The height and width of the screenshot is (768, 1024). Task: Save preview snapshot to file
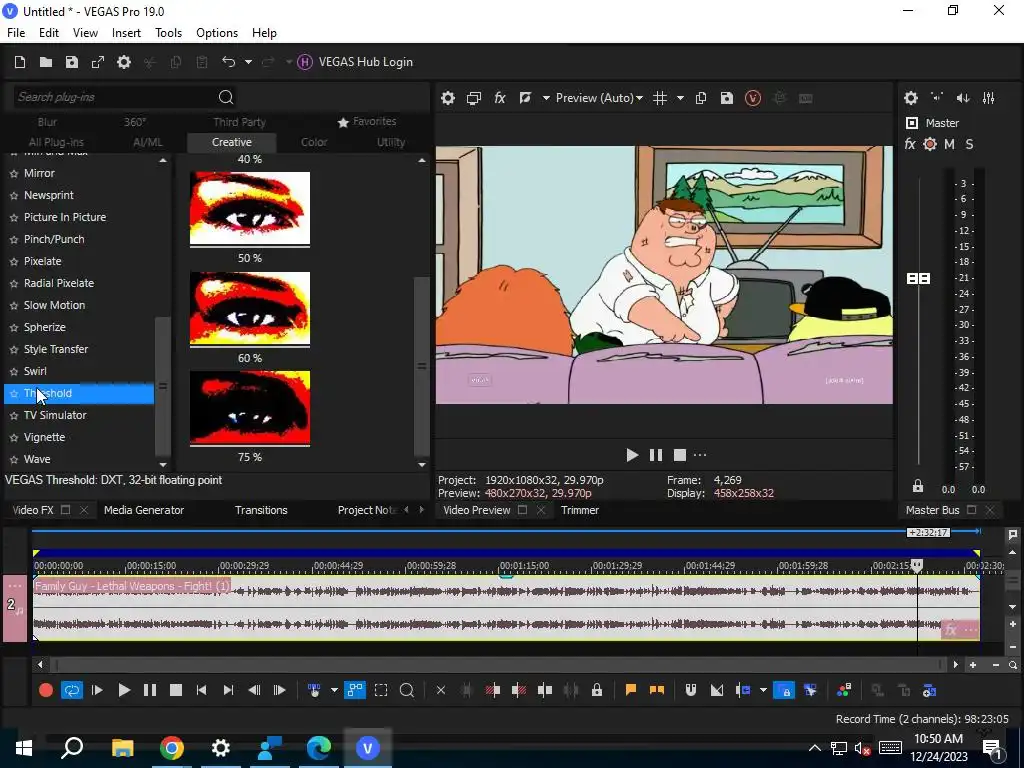tap(727, 98)
